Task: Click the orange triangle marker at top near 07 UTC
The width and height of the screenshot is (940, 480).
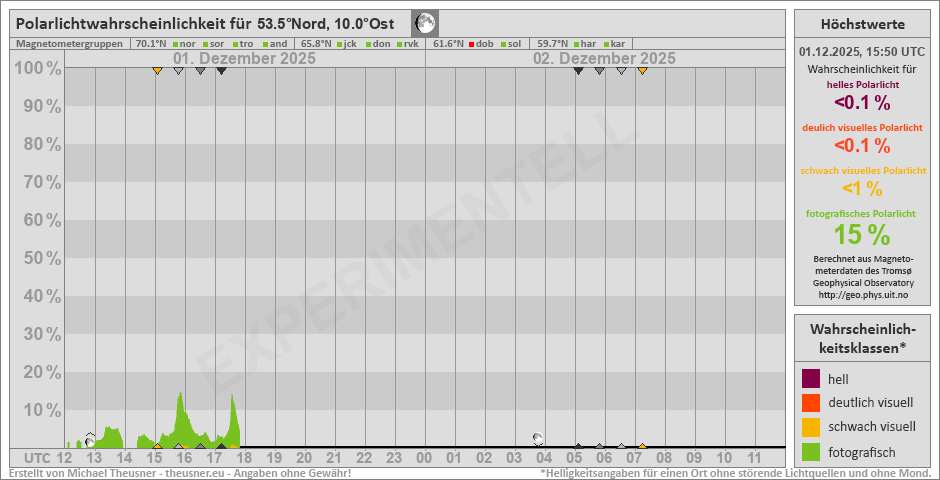Action: (642, 71)
